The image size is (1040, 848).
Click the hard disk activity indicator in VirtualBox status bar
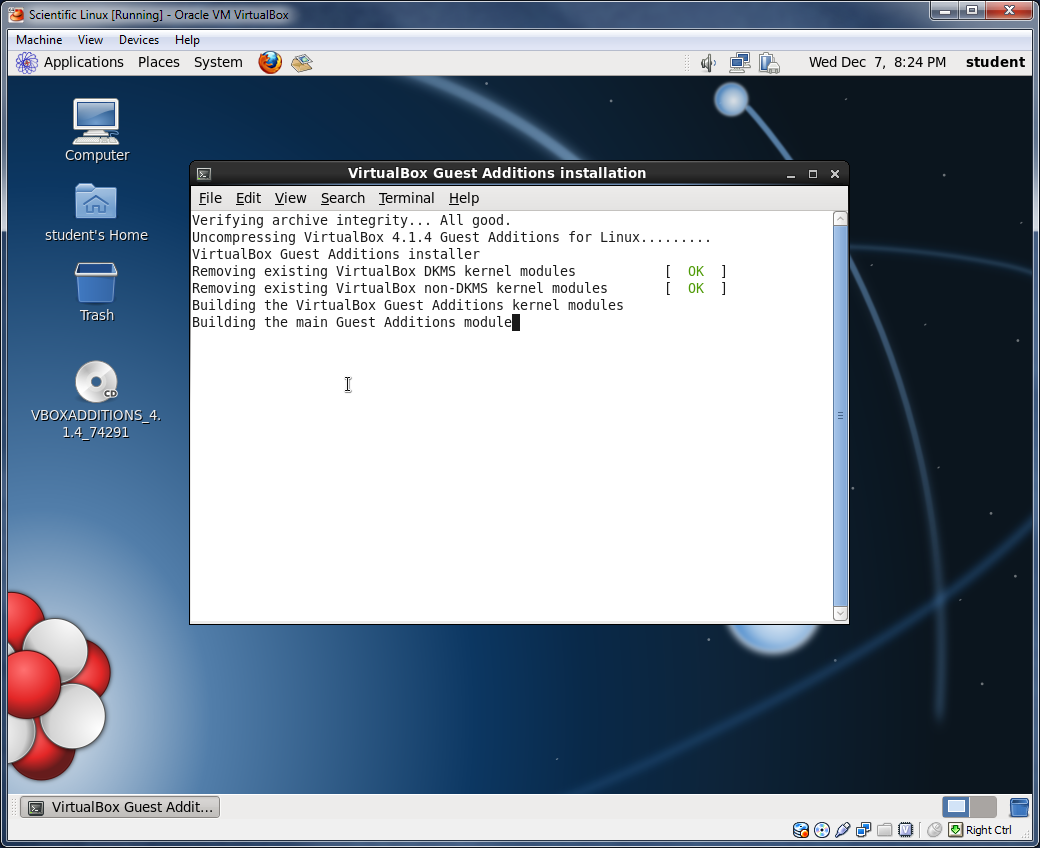[801, 829]
